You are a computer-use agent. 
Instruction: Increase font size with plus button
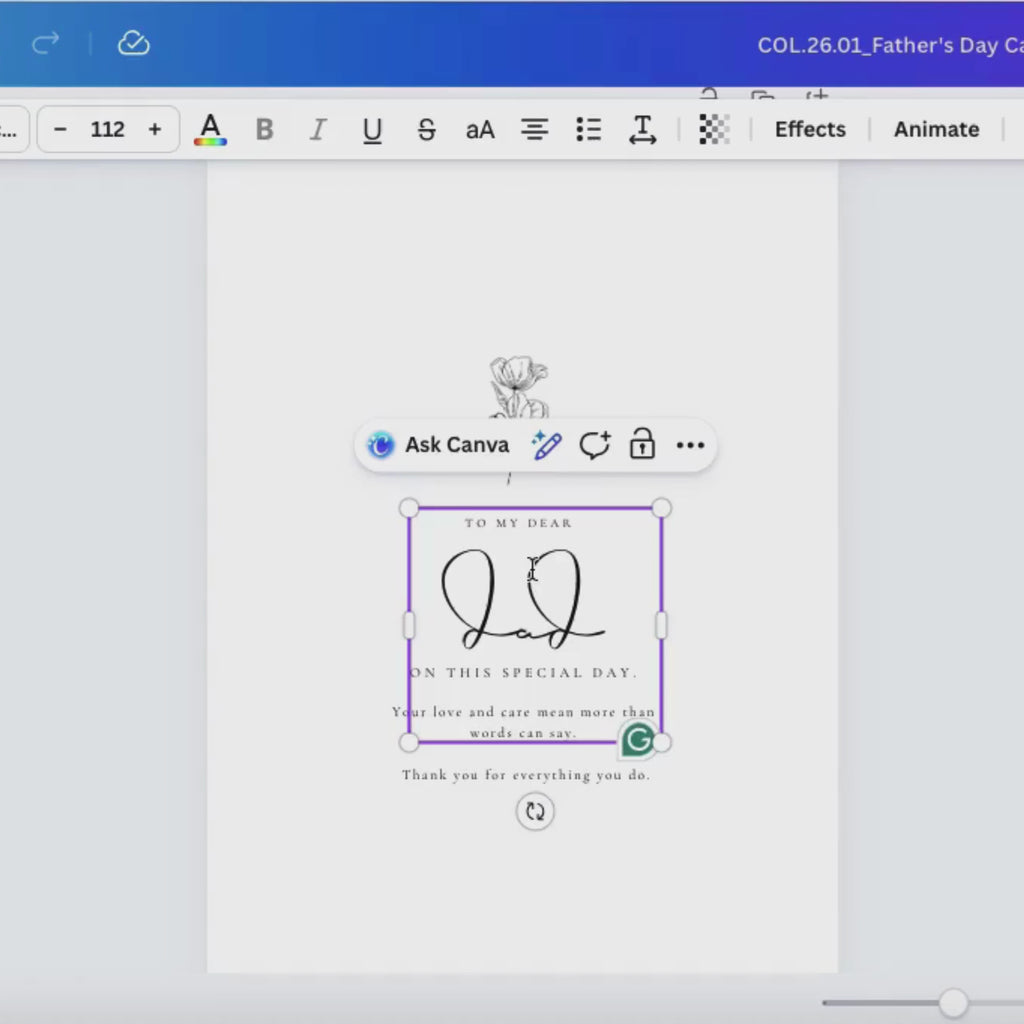pyautogui.click(x=155, y=129)
